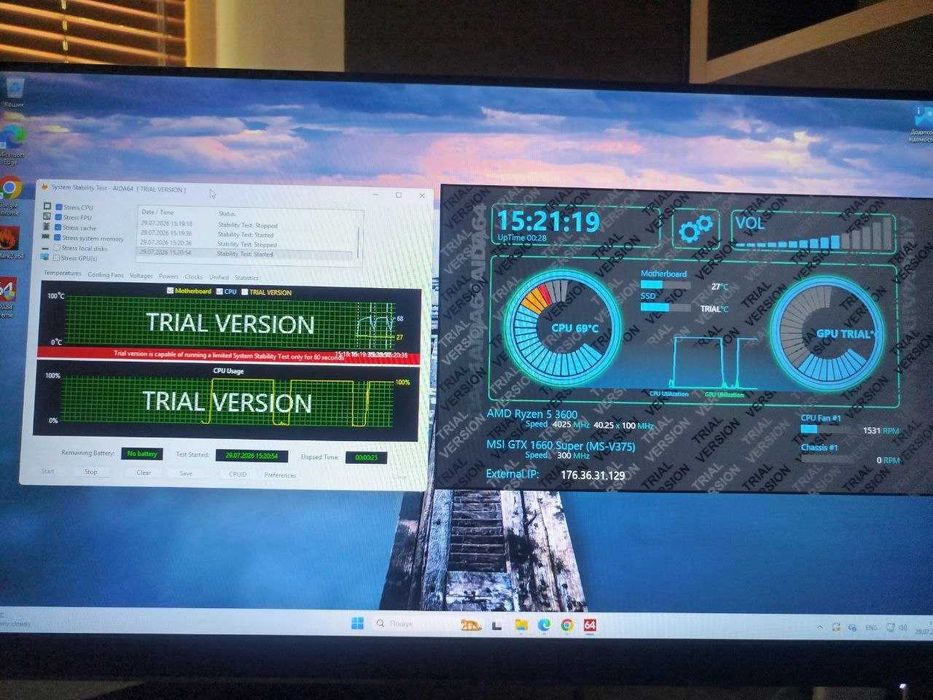Click the Motherboard temperature bar
This screenshot has width=933, height=700.
[x=665, y=285]
